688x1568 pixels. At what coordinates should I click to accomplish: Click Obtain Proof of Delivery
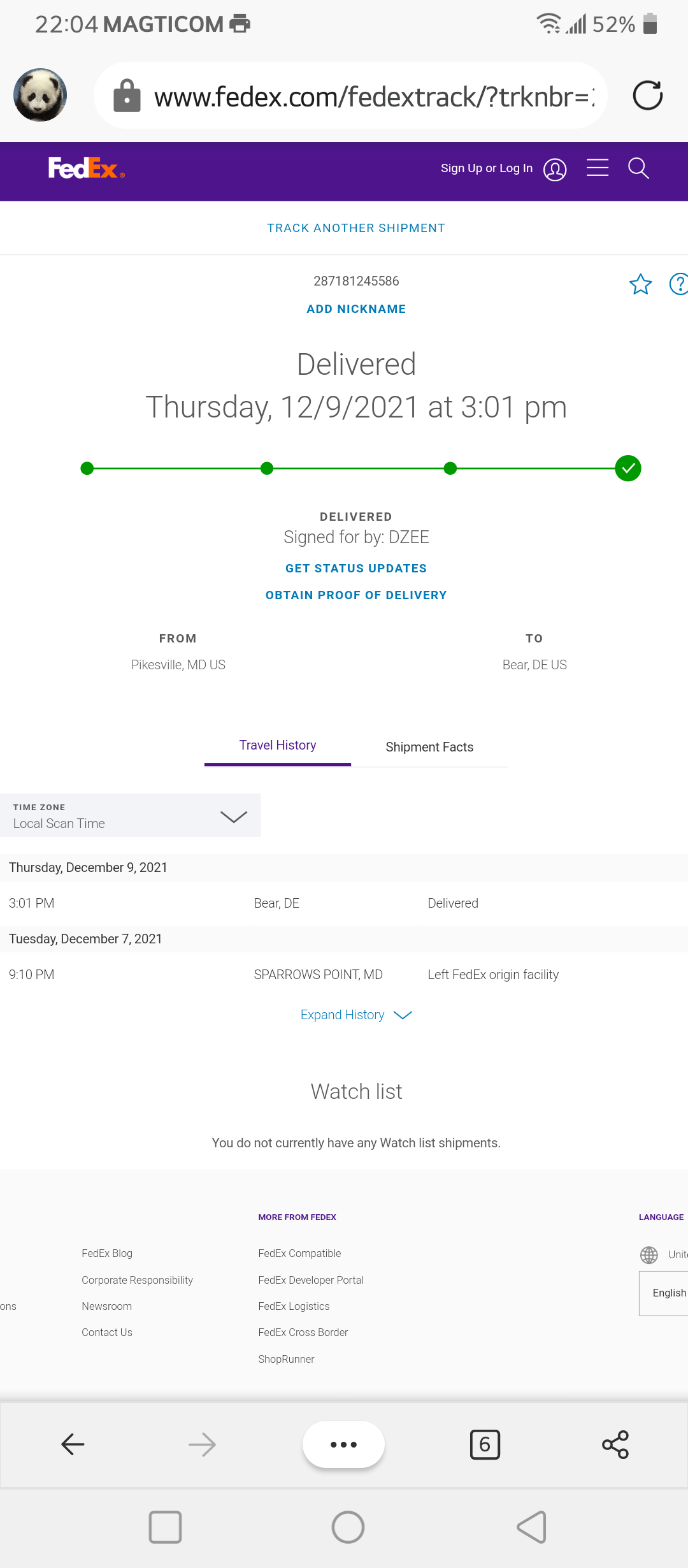point(356,595)
